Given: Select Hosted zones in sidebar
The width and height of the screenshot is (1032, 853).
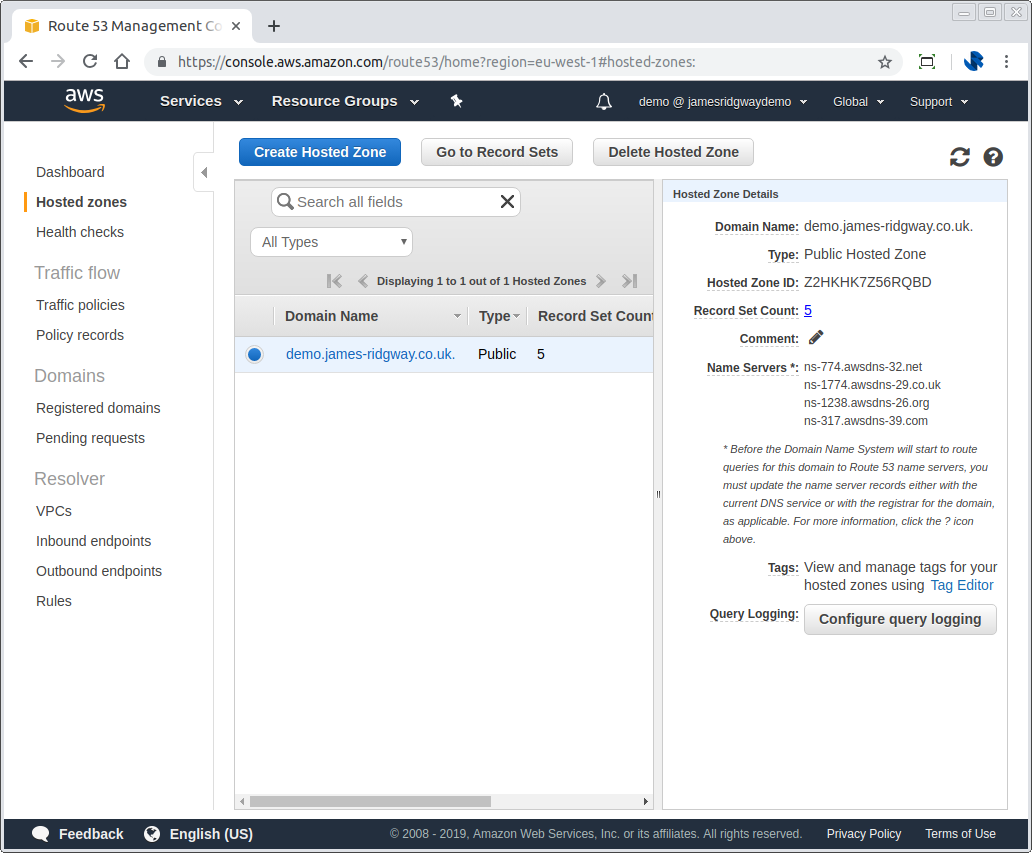Looking at the screenshot, I should pos(82,202).
